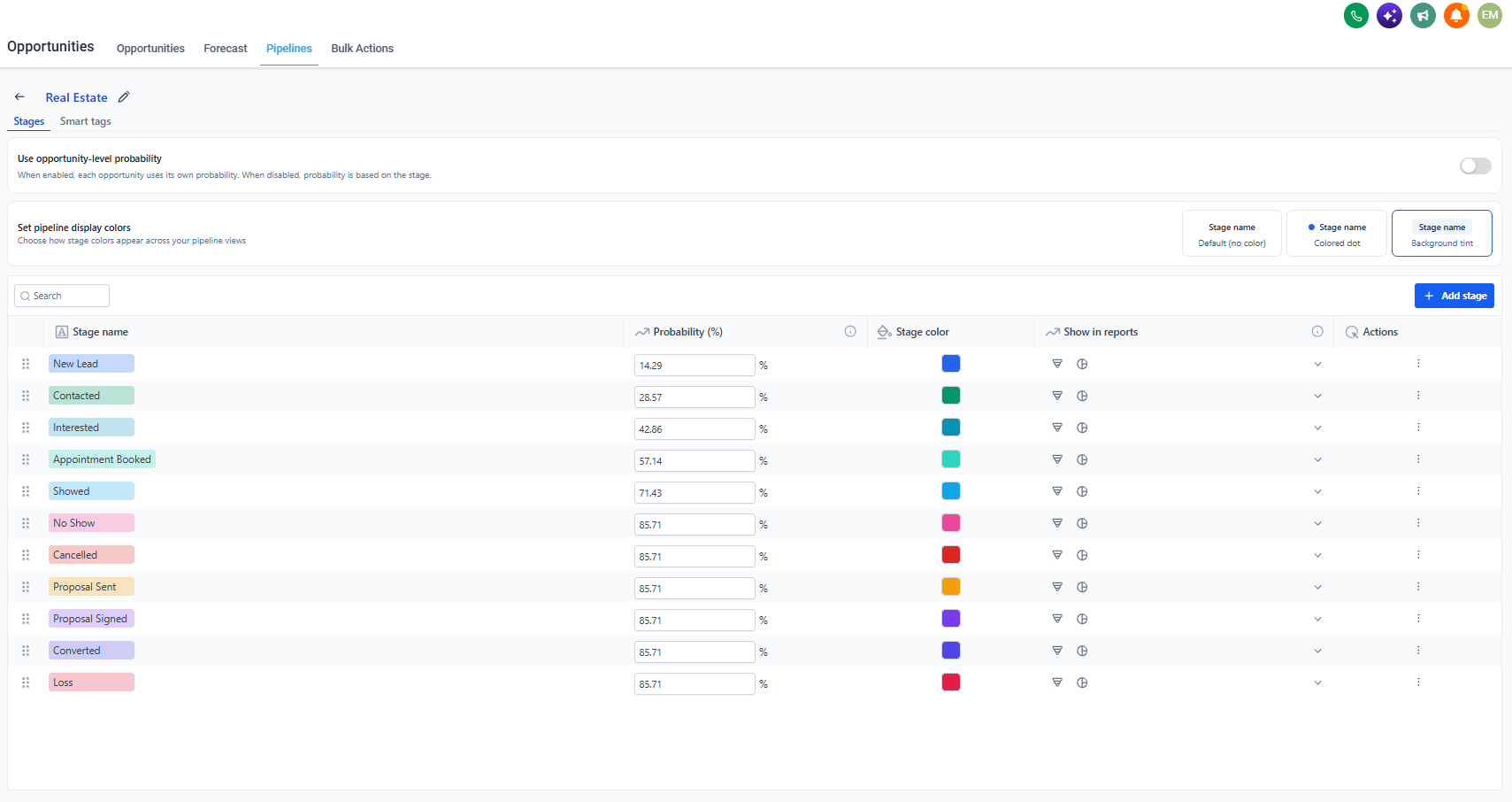Open the Bulk Actions tab
The height and width of the screenshot is (802, 1512).
pyautogui.click(x=363, y=49)
